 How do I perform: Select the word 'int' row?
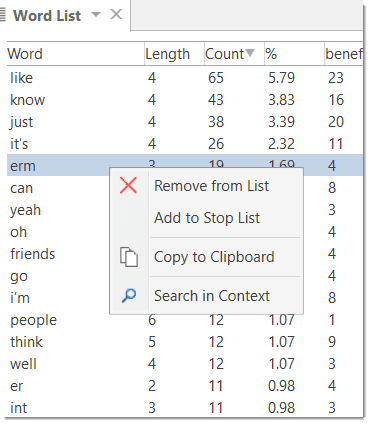pyautogui.click(x=185, y=408)
